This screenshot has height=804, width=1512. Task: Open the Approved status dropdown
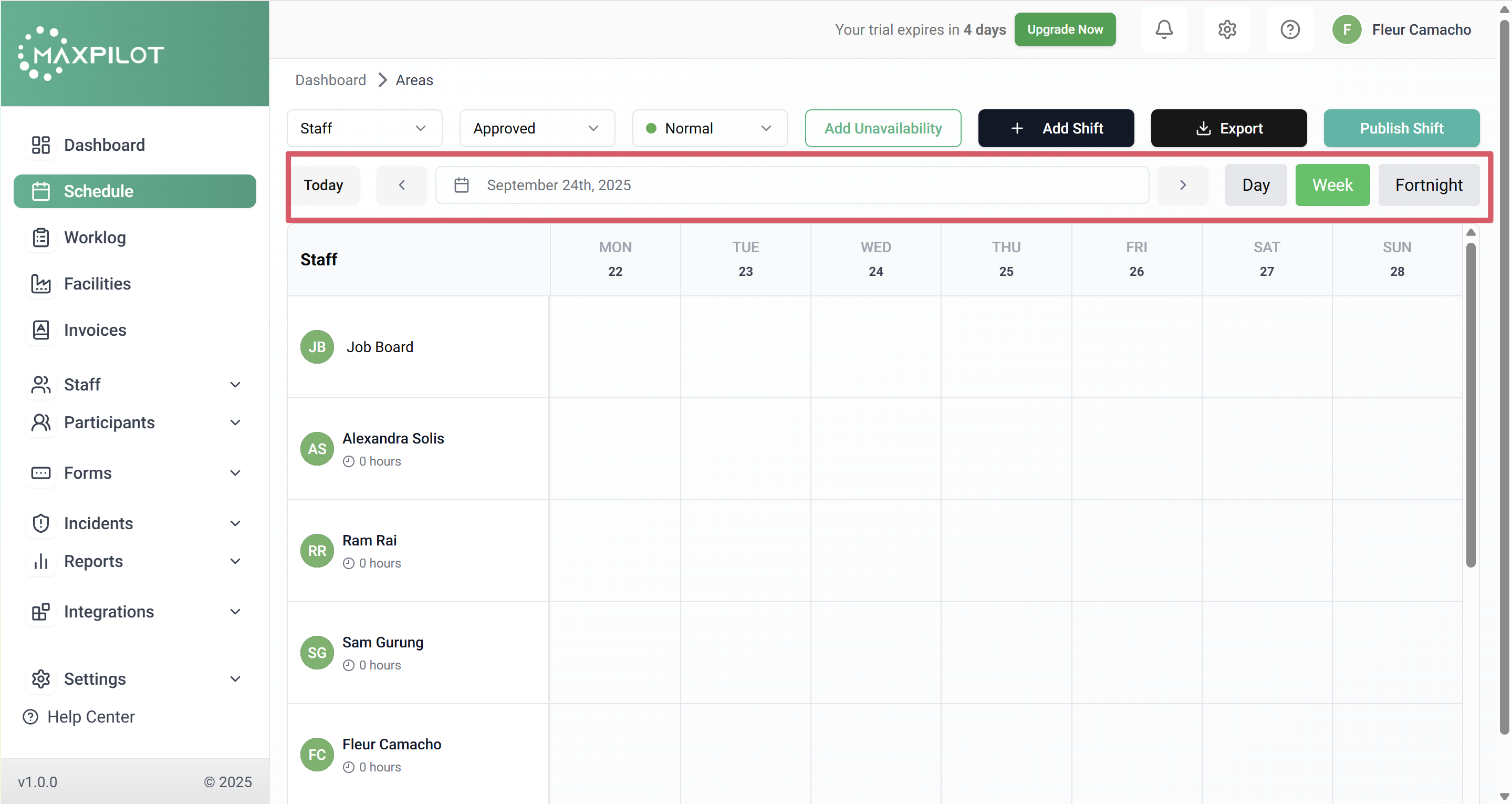537,128
